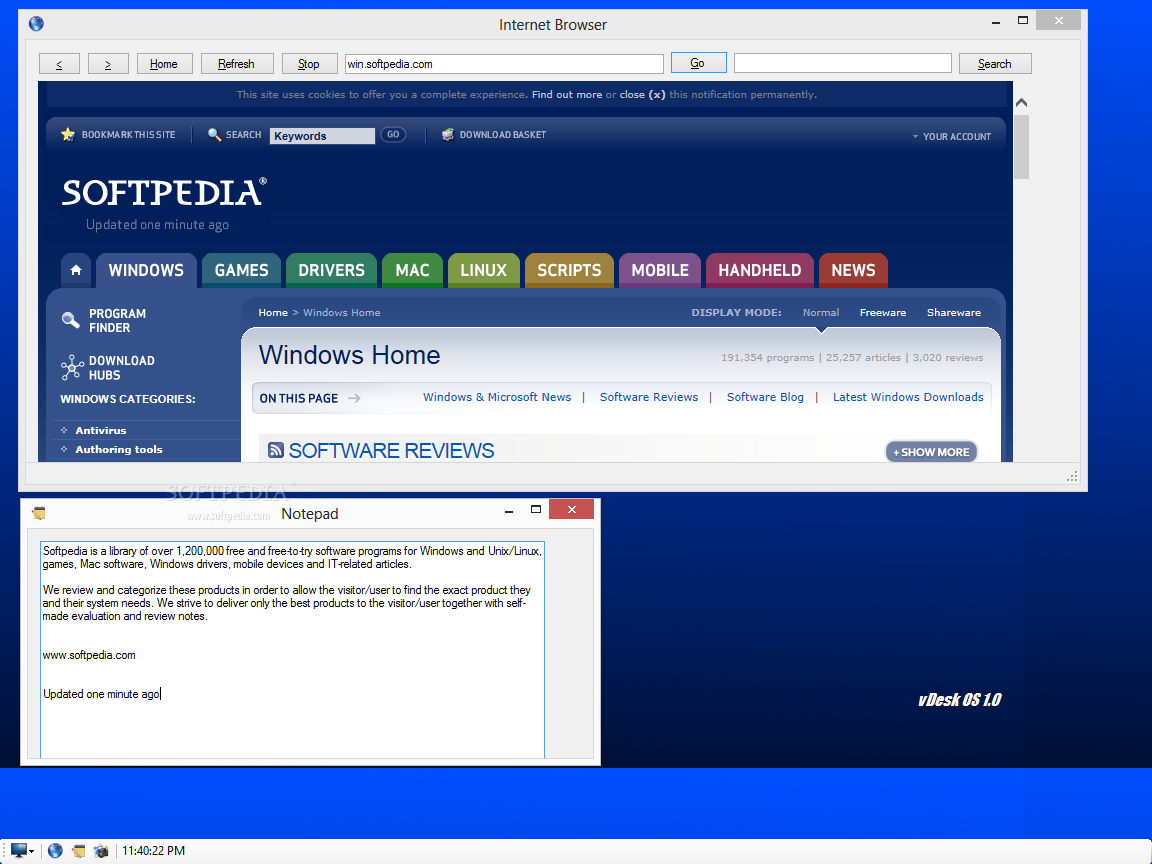Click the Download Hubs network icon
The width and height of the screenshot is (1152, 864).
[x=72, y=367]
